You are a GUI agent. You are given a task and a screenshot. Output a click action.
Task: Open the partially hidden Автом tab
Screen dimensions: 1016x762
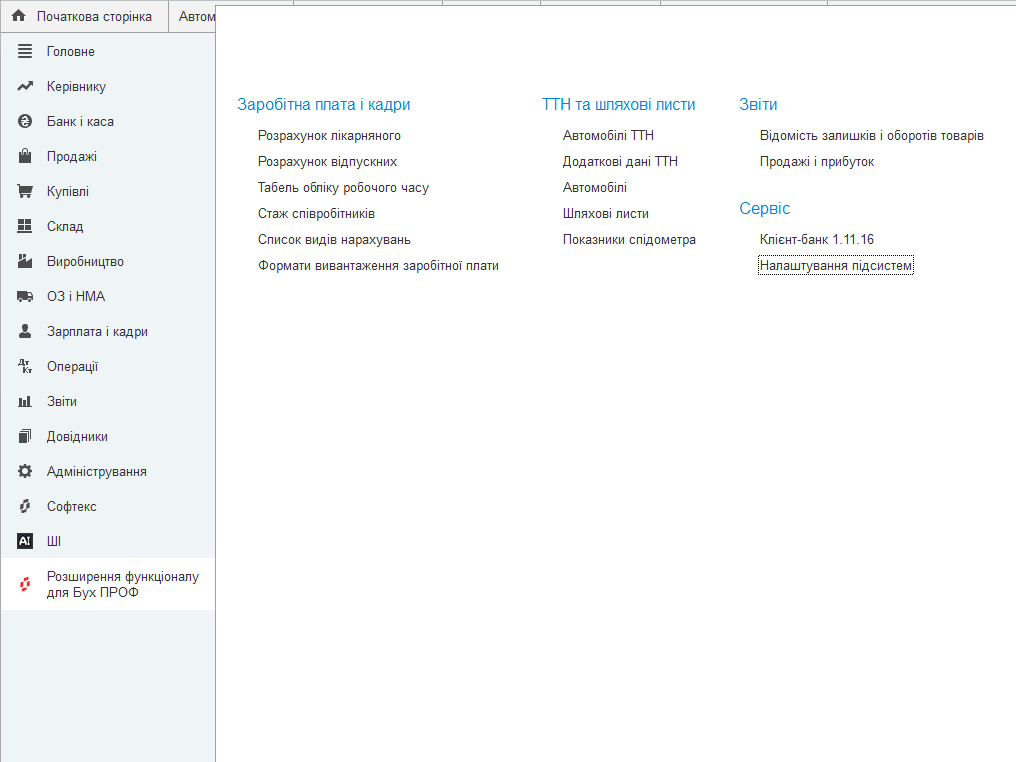pyautogui.click(x=192, y=16)
